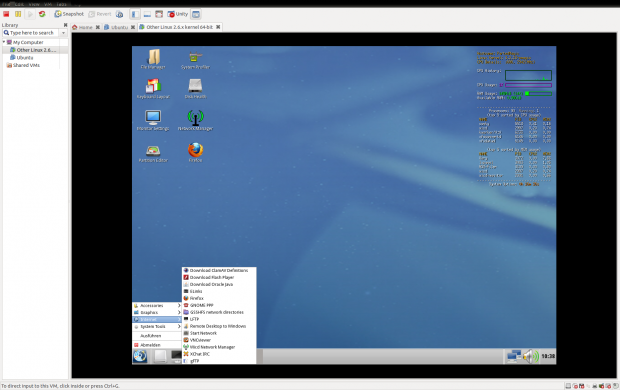
Task: Click the red Power Off VM button
Action: coord(6,14)
